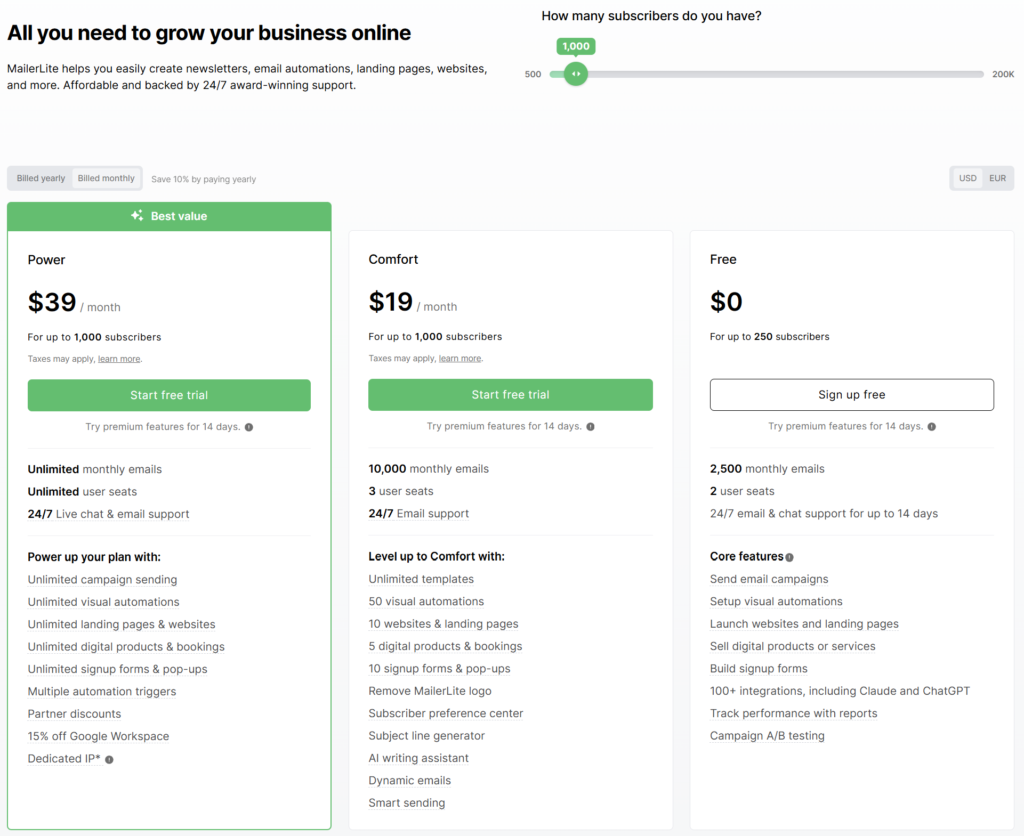
Task: Click Unlimited signup forms & pop-ups
Action: tap(118, 669)
